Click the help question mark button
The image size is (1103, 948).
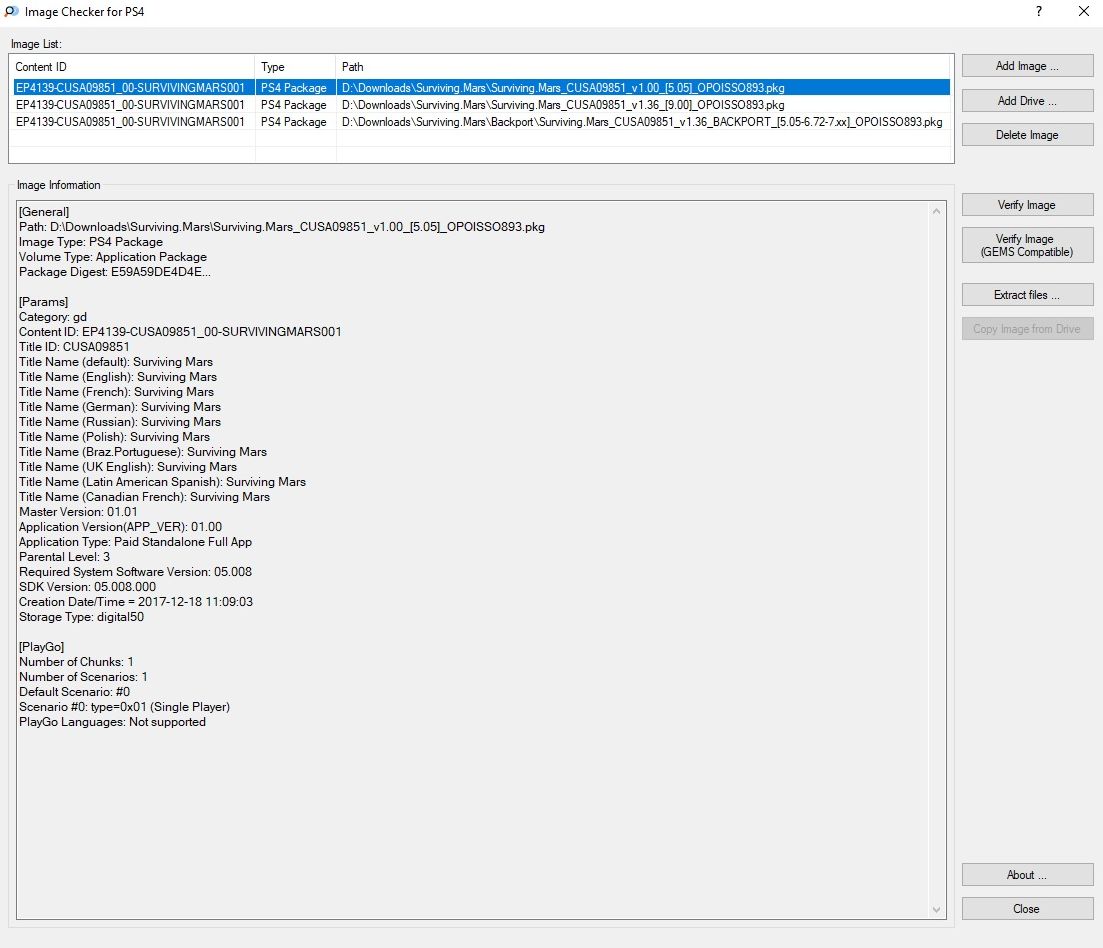pos(1038,11)
